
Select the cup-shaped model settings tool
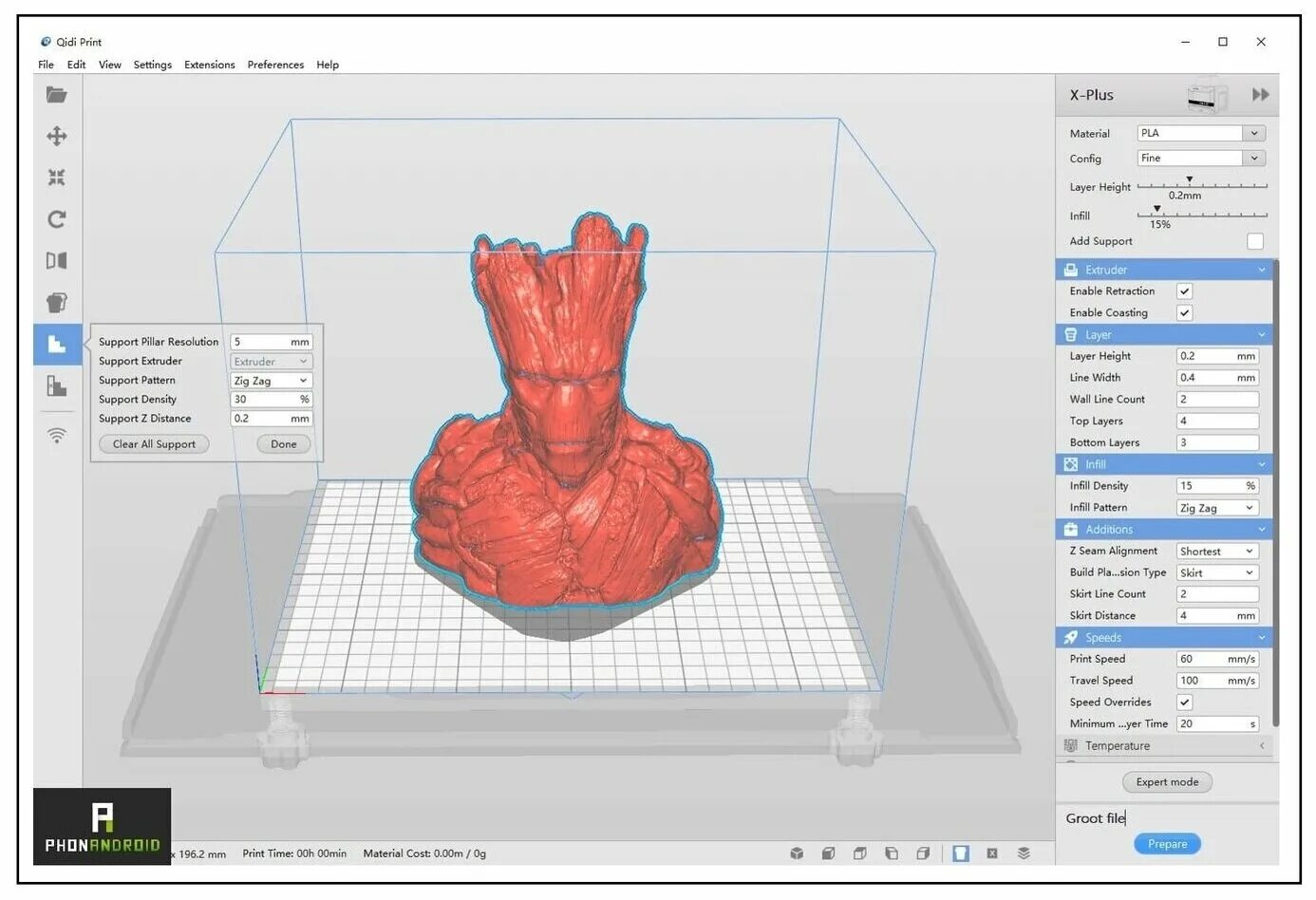click(x=57, y=303)
